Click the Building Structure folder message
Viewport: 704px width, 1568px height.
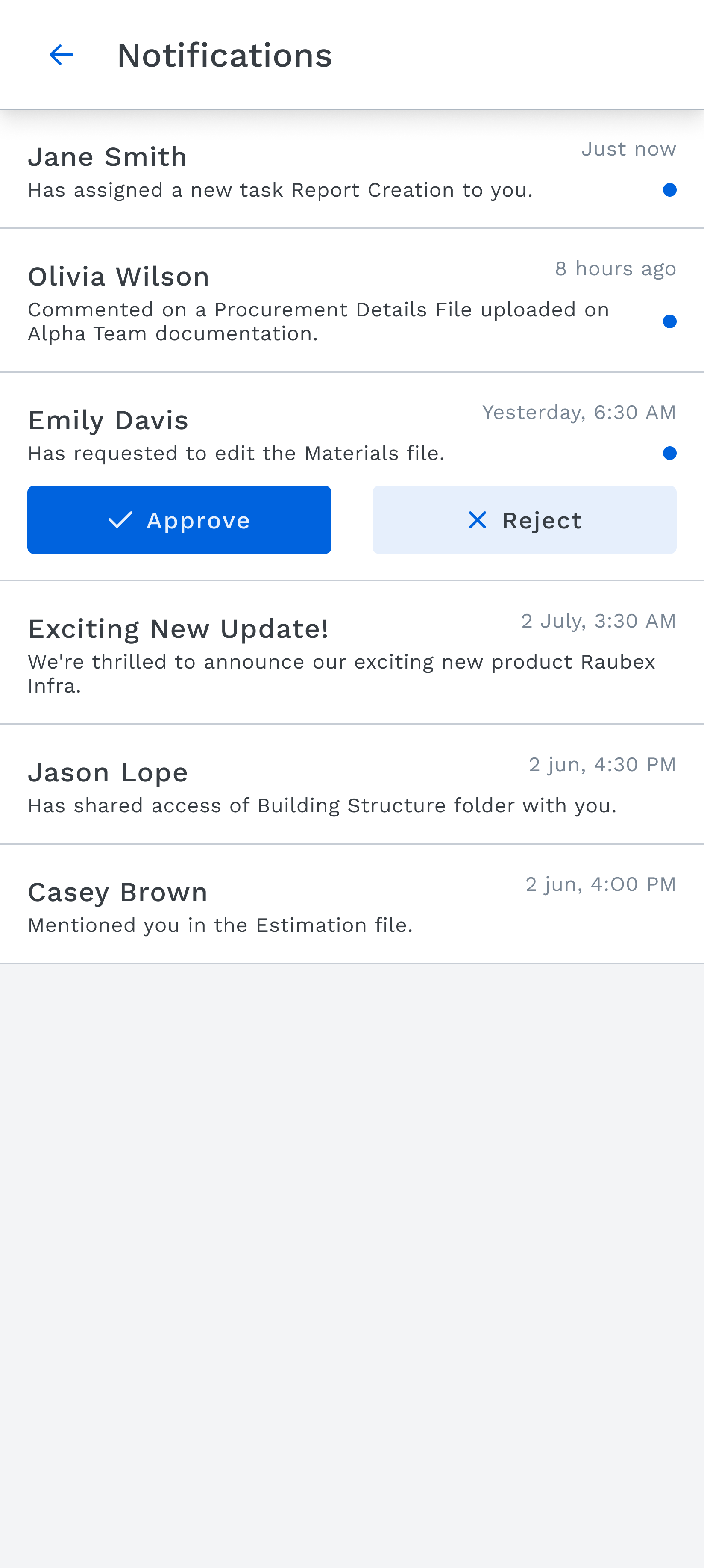pyautogui.click(x=322, y=805)
